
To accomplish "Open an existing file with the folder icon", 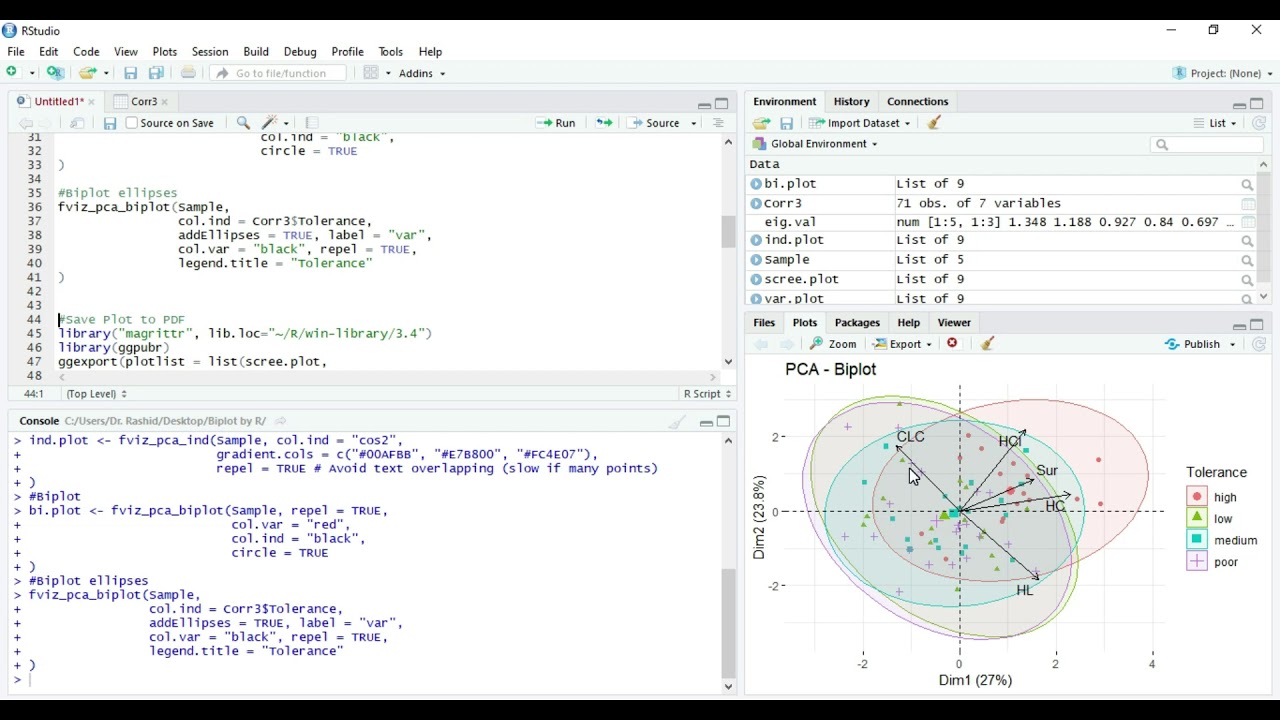I will point(88,73).
